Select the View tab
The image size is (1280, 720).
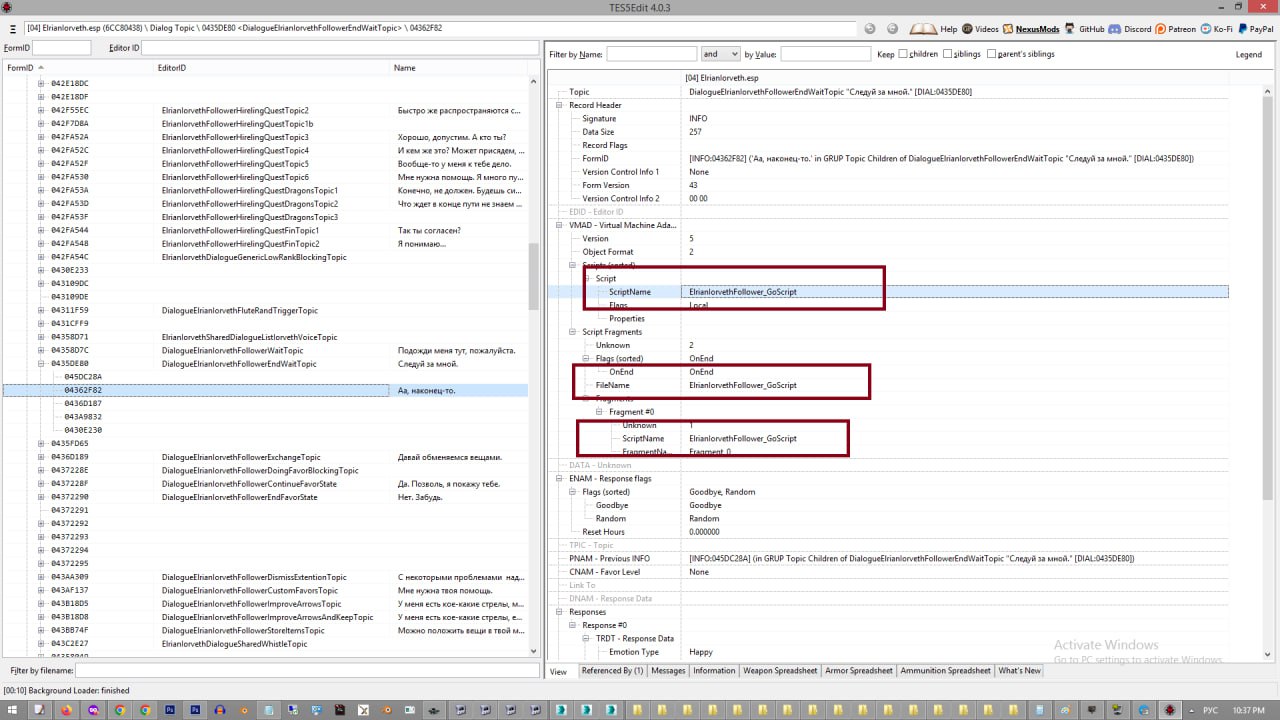(558, 671)
